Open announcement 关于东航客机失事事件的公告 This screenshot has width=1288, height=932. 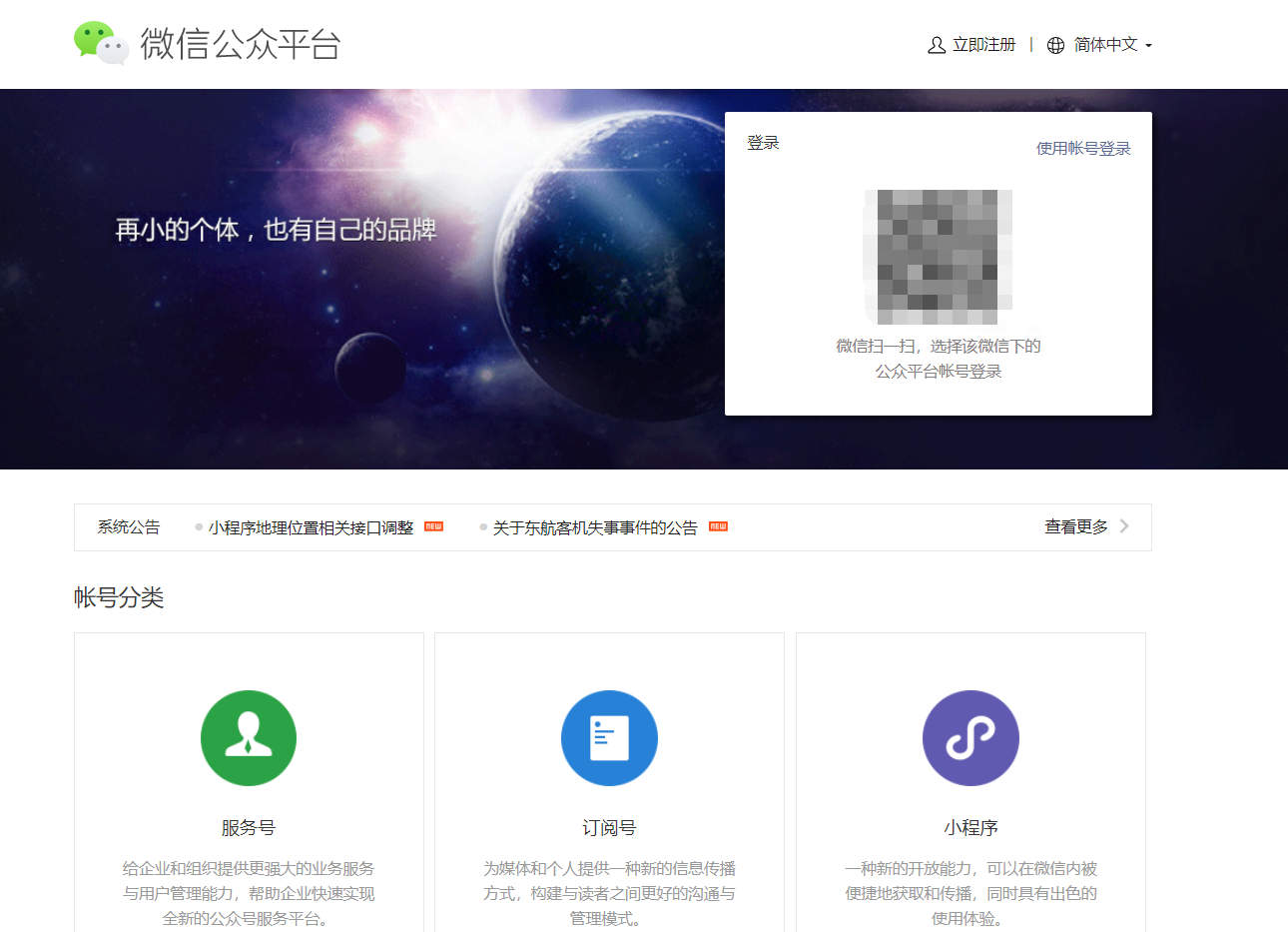click(x=593, y=526)
